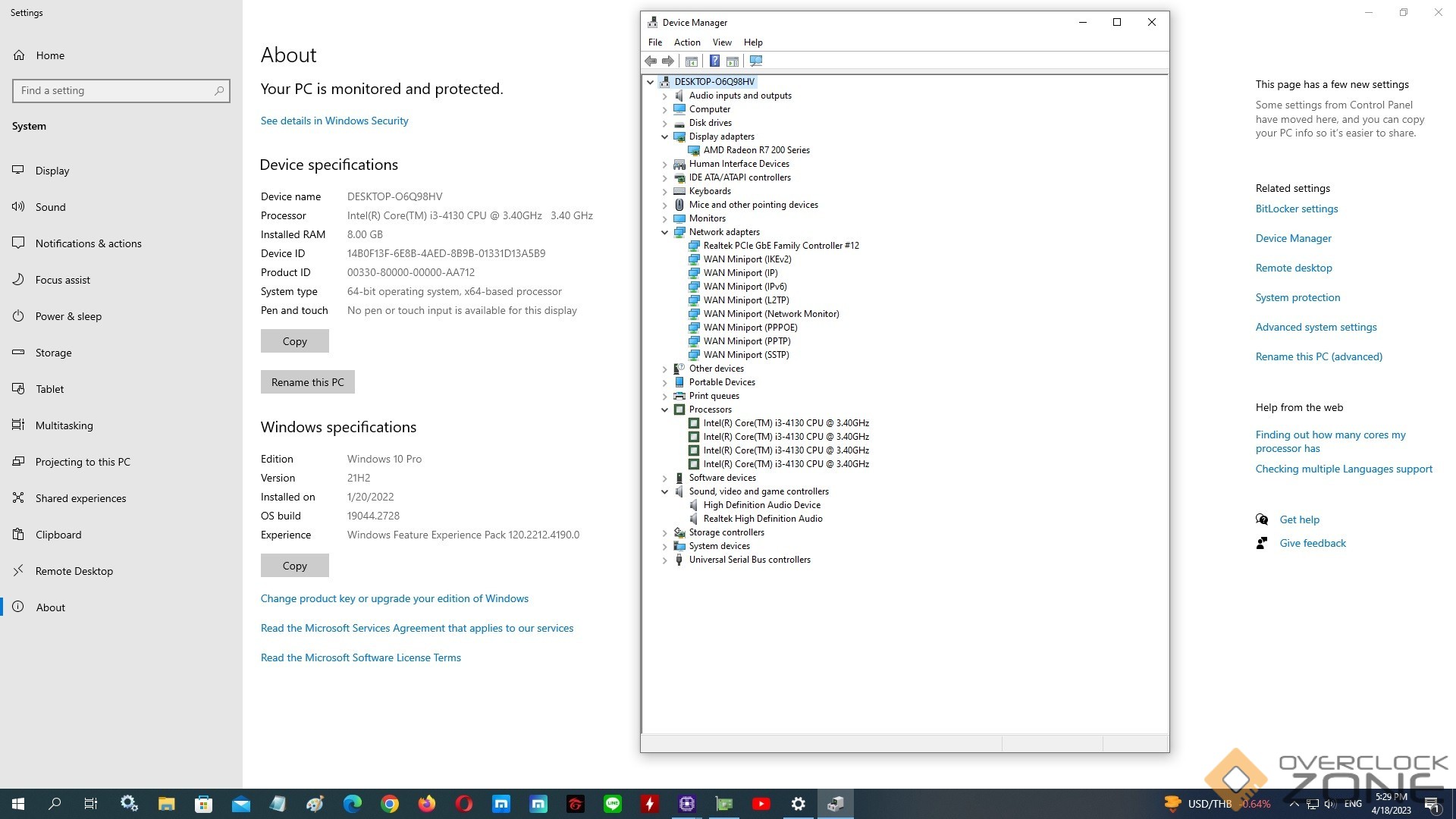Collapse the Network adapters node
This screenshot has height=819, width=1456.
pyautogui.click(x=665, y=233)
